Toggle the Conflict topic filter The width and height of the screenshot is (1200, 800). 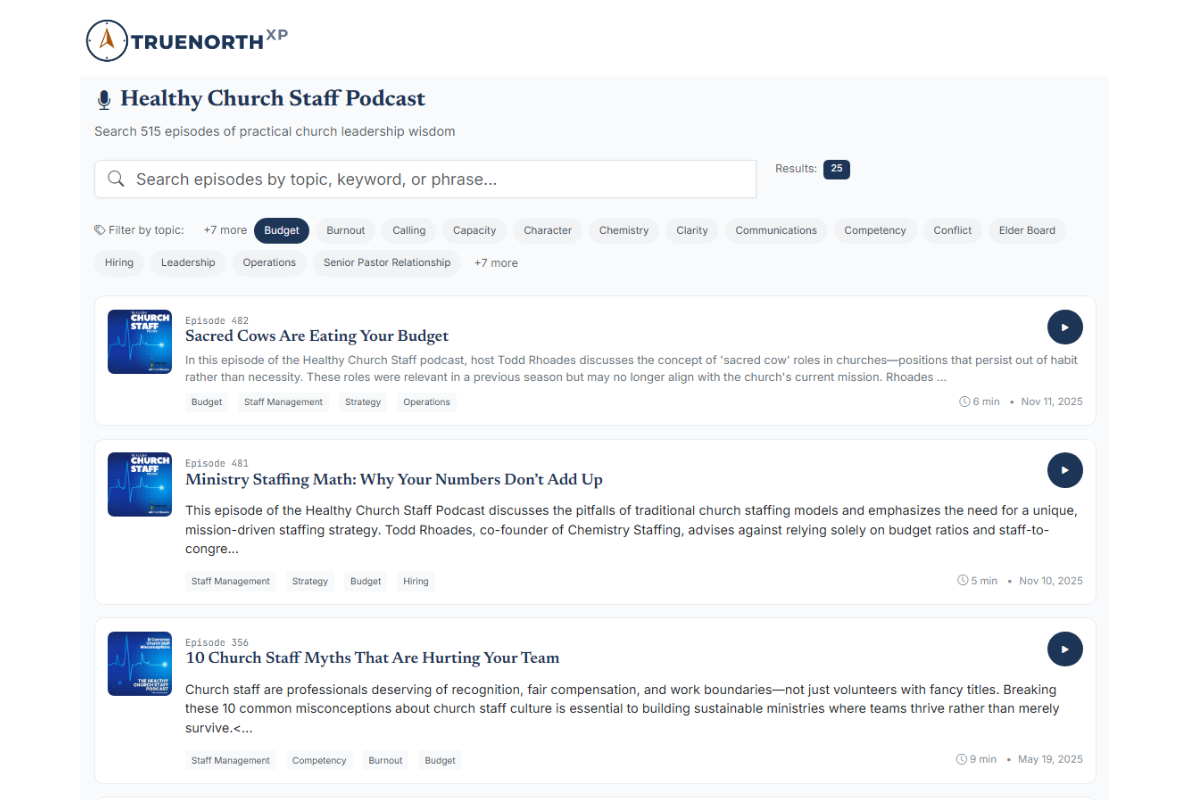[952, 230]
